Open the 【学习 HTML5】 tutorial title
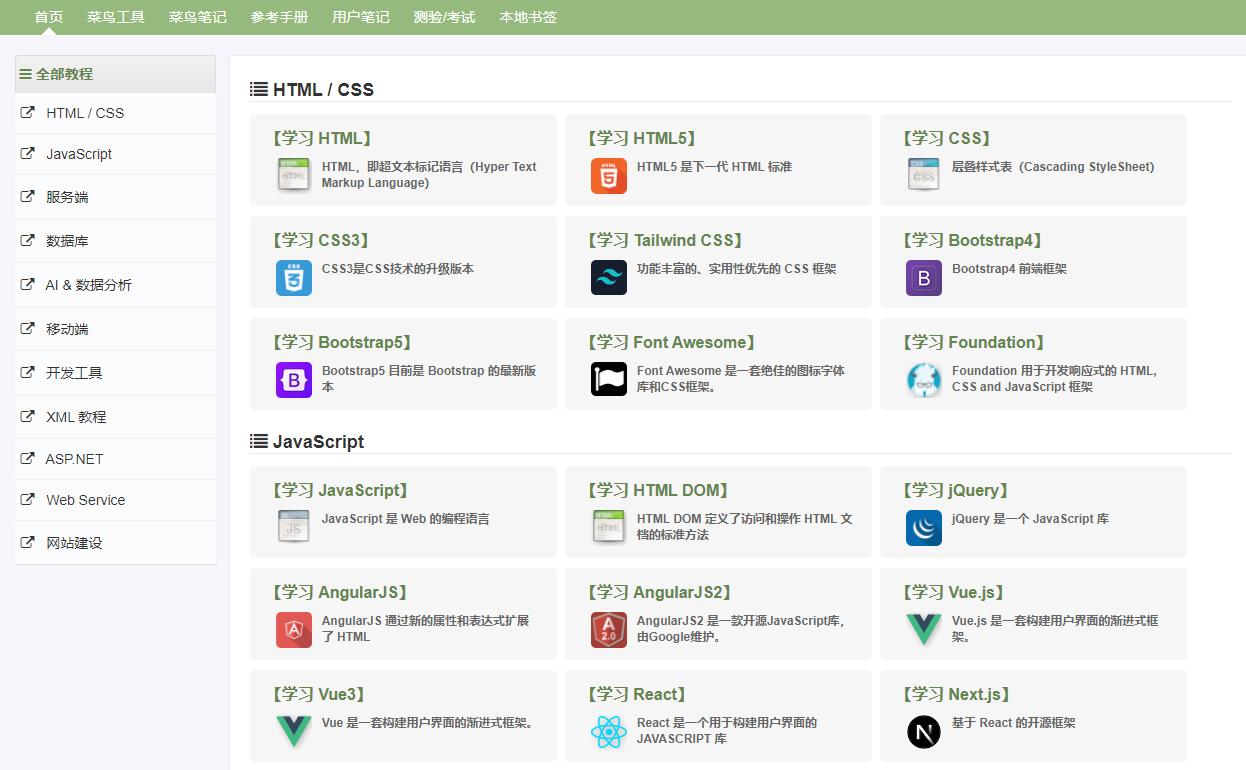1246x770 pixels. (641, 138)
